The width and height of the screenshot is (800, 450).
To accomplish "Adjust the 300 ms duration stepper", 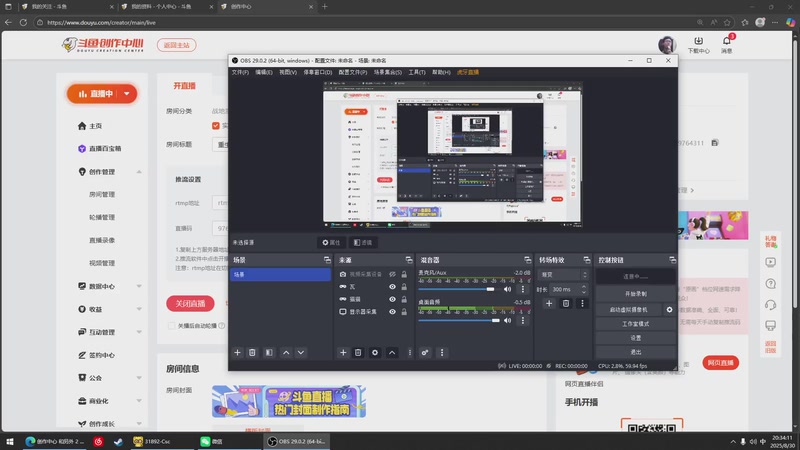I will [x=584, y=289].
